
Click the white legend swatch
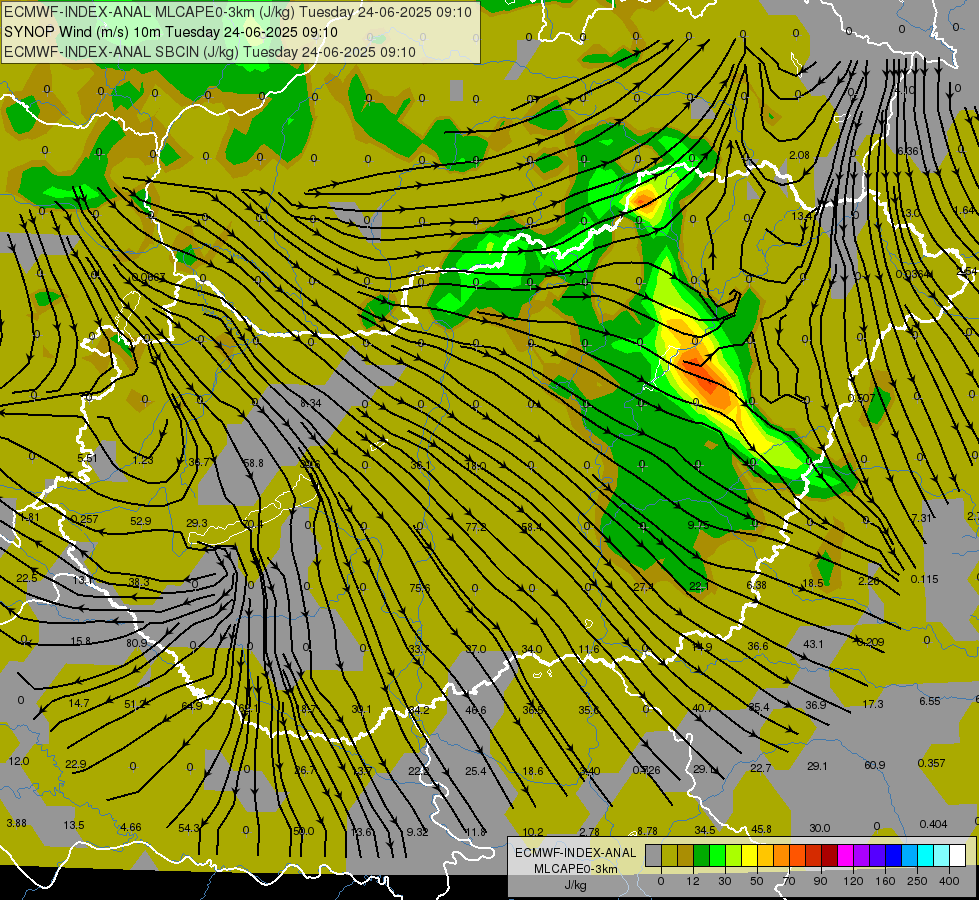(958, 856)
